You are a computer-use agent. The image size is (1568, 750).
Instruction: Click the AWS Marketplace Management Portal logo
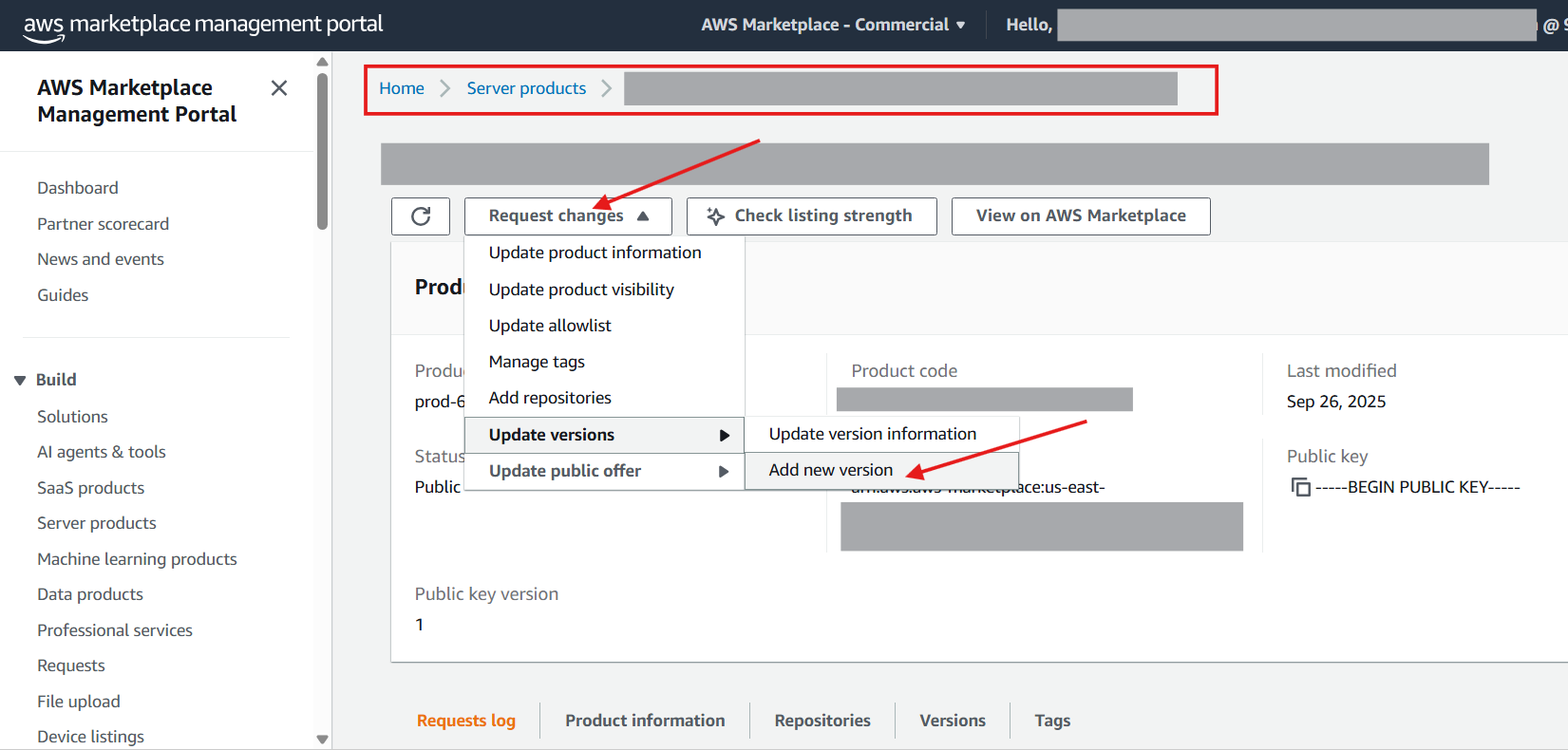(x=203, y=26)
